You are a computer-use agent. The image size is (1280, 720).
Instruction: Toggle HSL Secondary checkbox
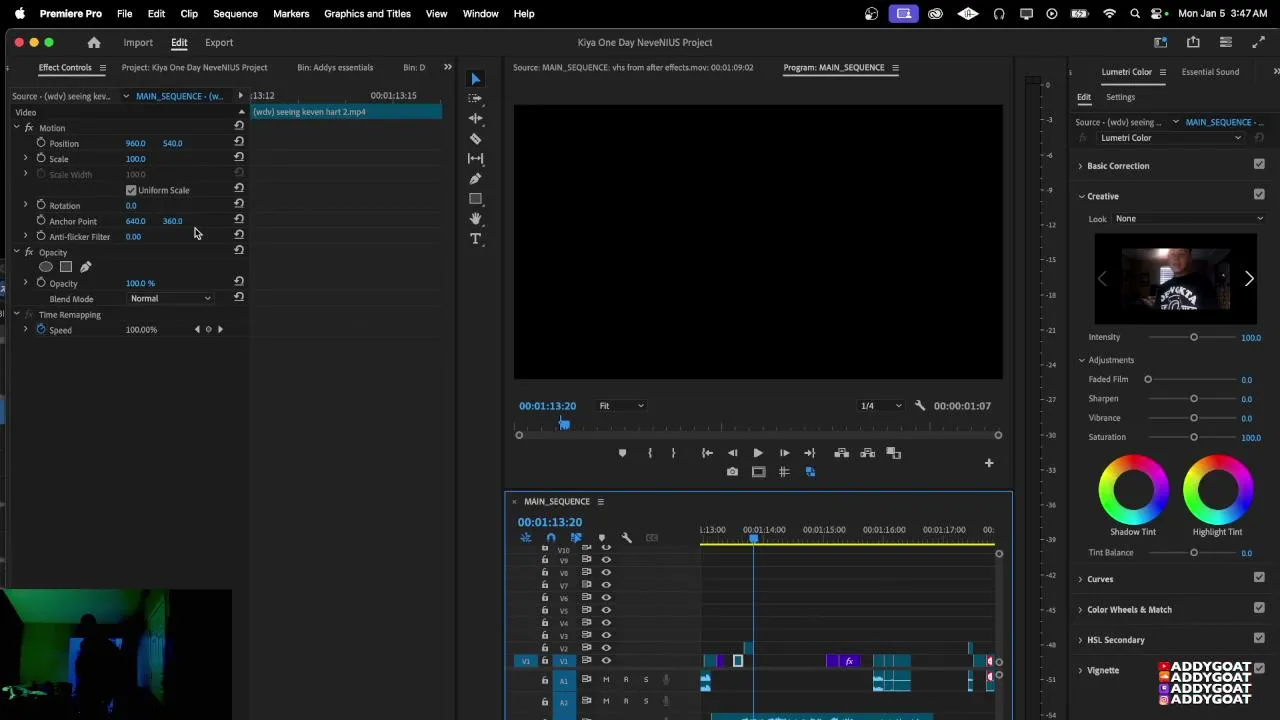point(1259,639)
